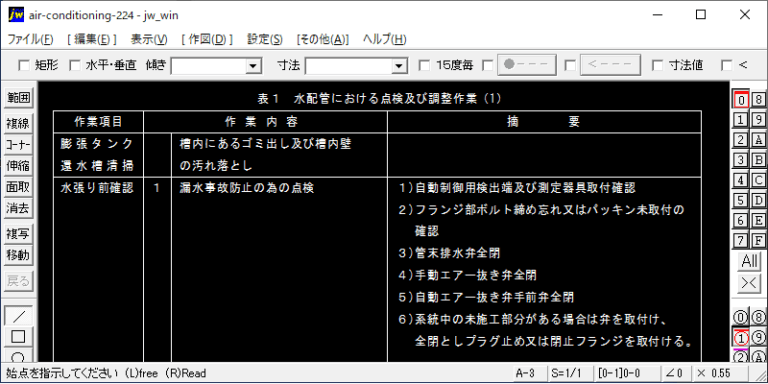Viewport: 768px width, 384px height.
Task: Select layer A square button
Action: [x=758, y=140]
